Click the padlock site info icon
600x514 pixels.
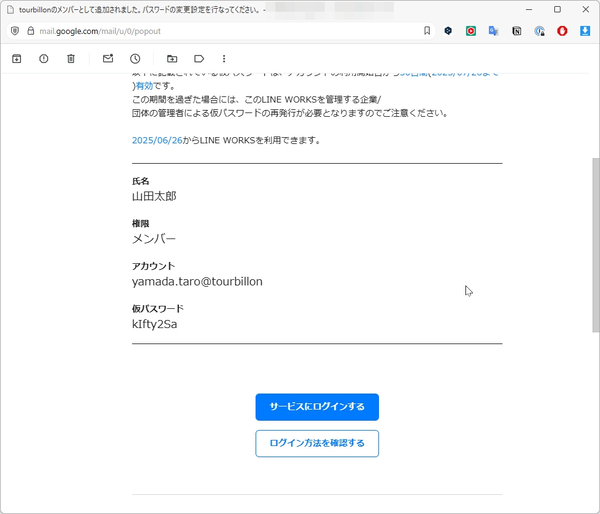tap(31, 31)
